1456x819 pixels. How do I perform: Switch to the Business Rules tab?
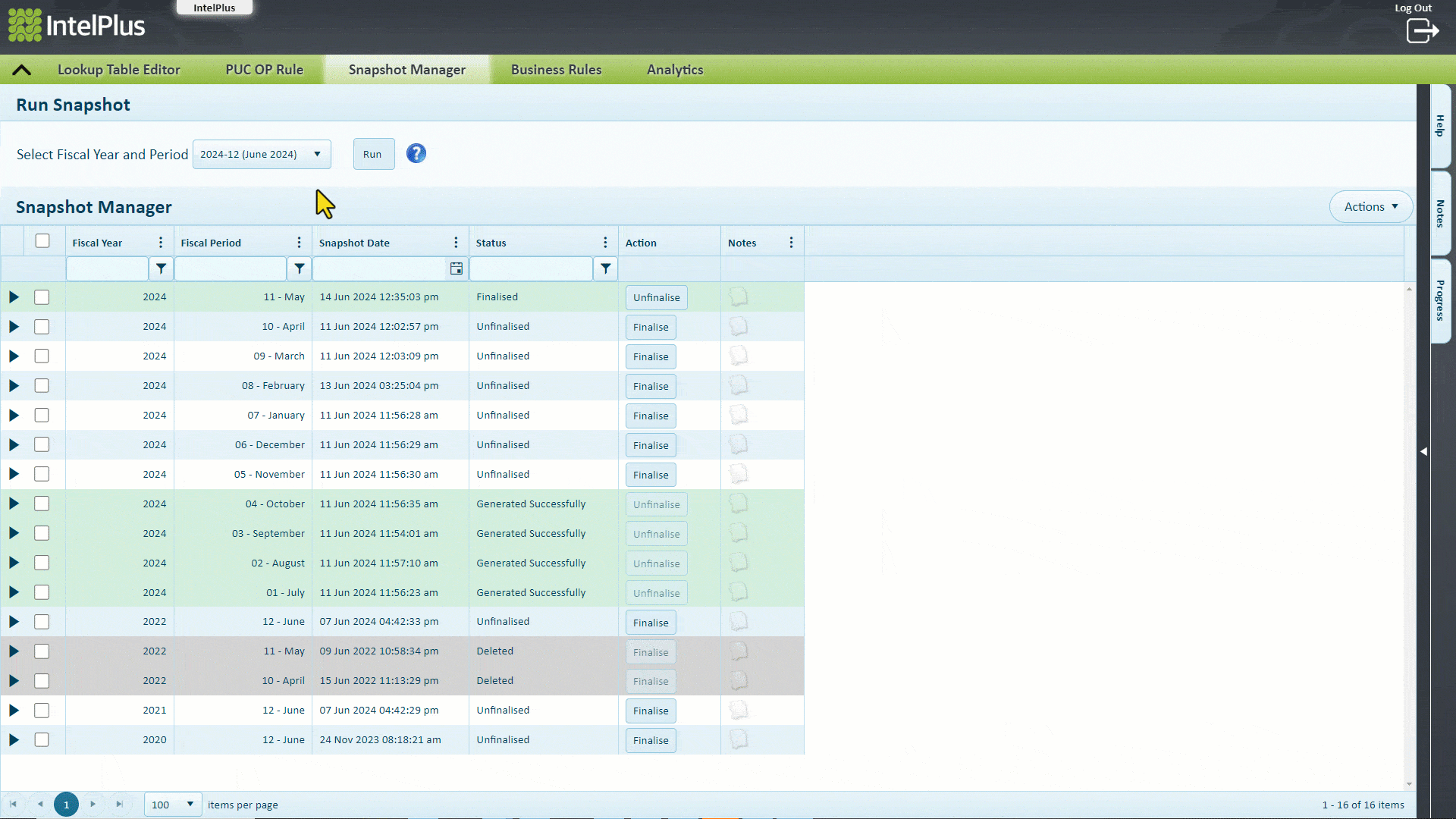pos(556,70)
